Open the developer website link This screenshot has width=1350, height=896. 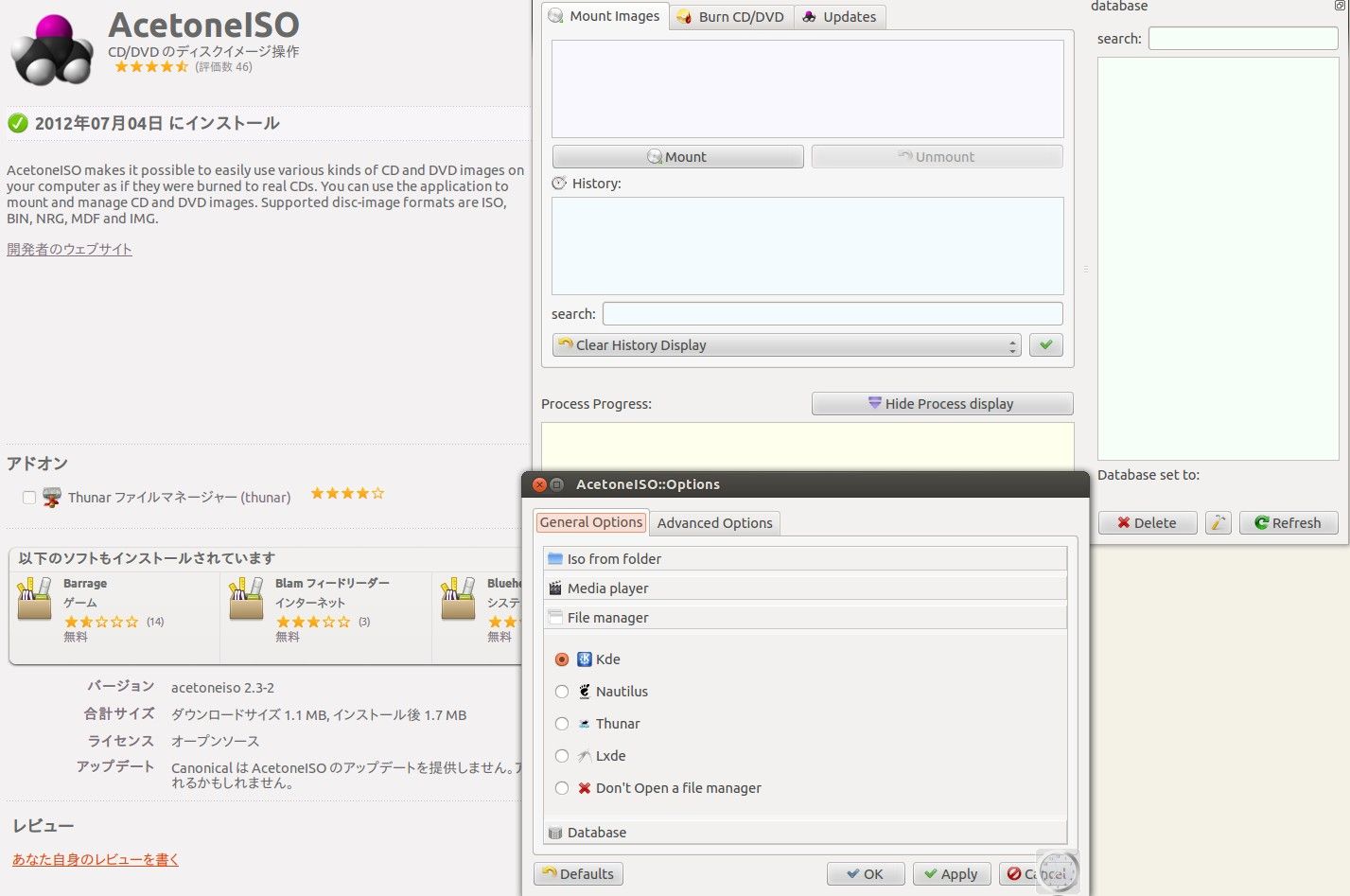click(x=69, y=250)
